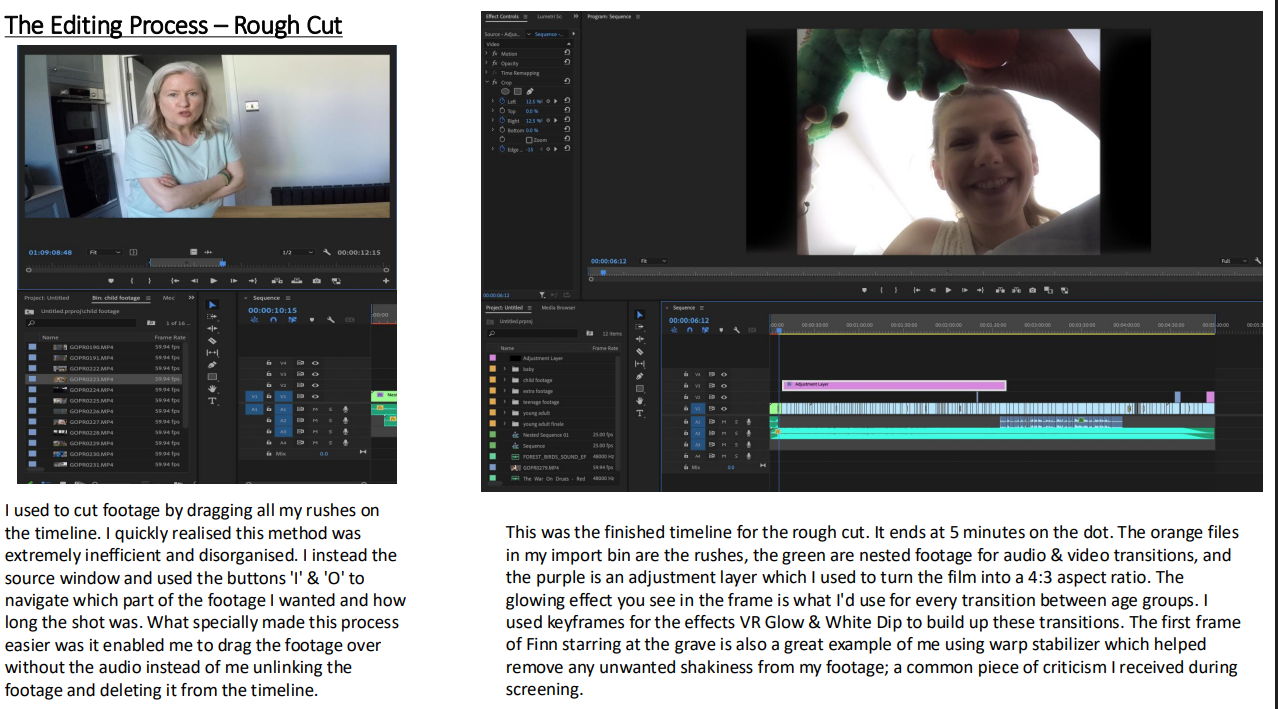1278x709 pixels.
Task: Toggle V4 track output eye under timecode 00:00:10:15
Action: [315, 363]
